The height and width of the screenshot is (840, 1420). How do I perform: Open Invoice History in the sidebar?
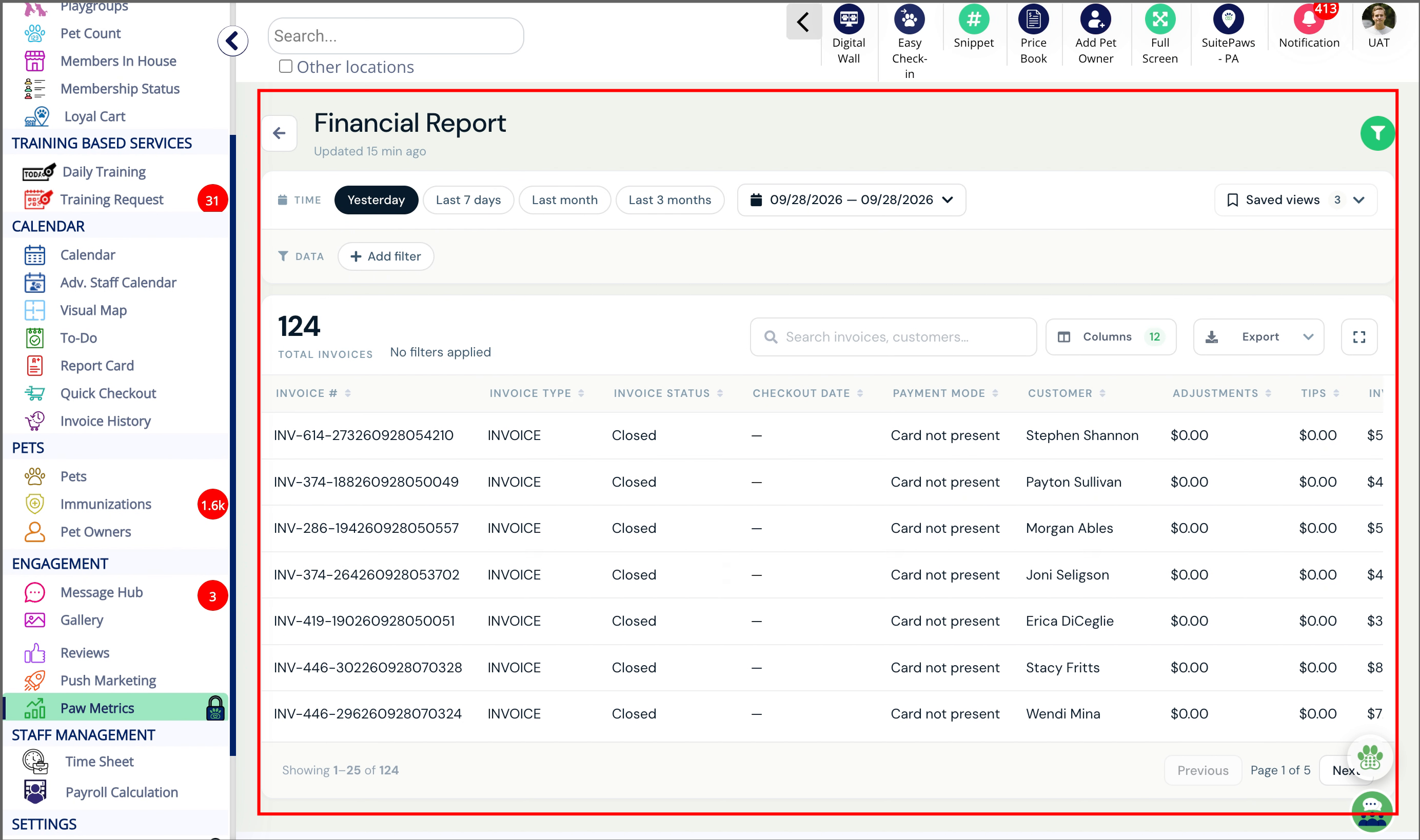click(105, 421)
